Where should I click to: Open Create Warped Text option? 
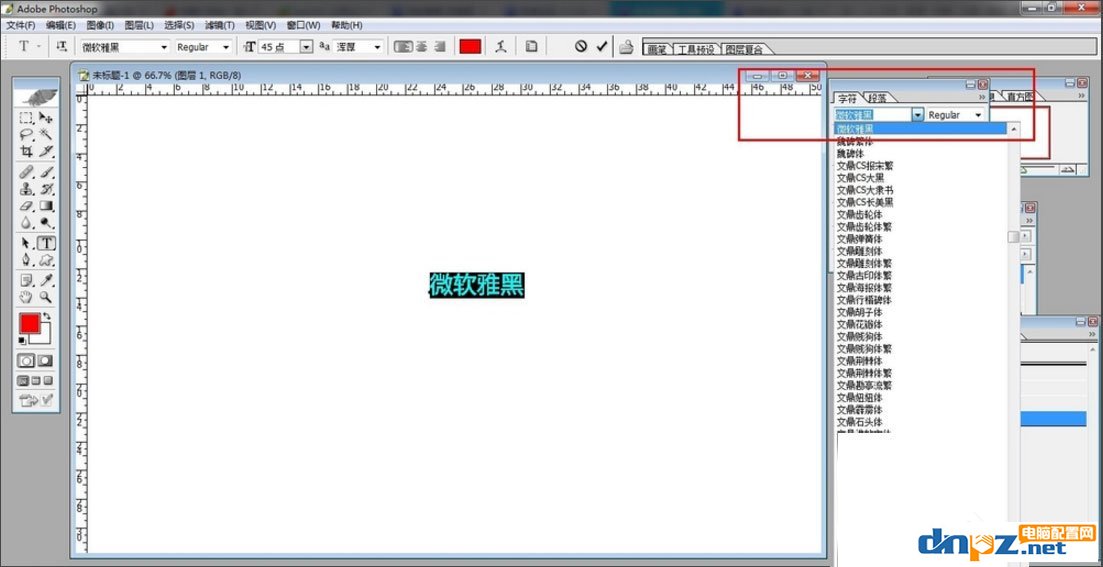[500, 46]
